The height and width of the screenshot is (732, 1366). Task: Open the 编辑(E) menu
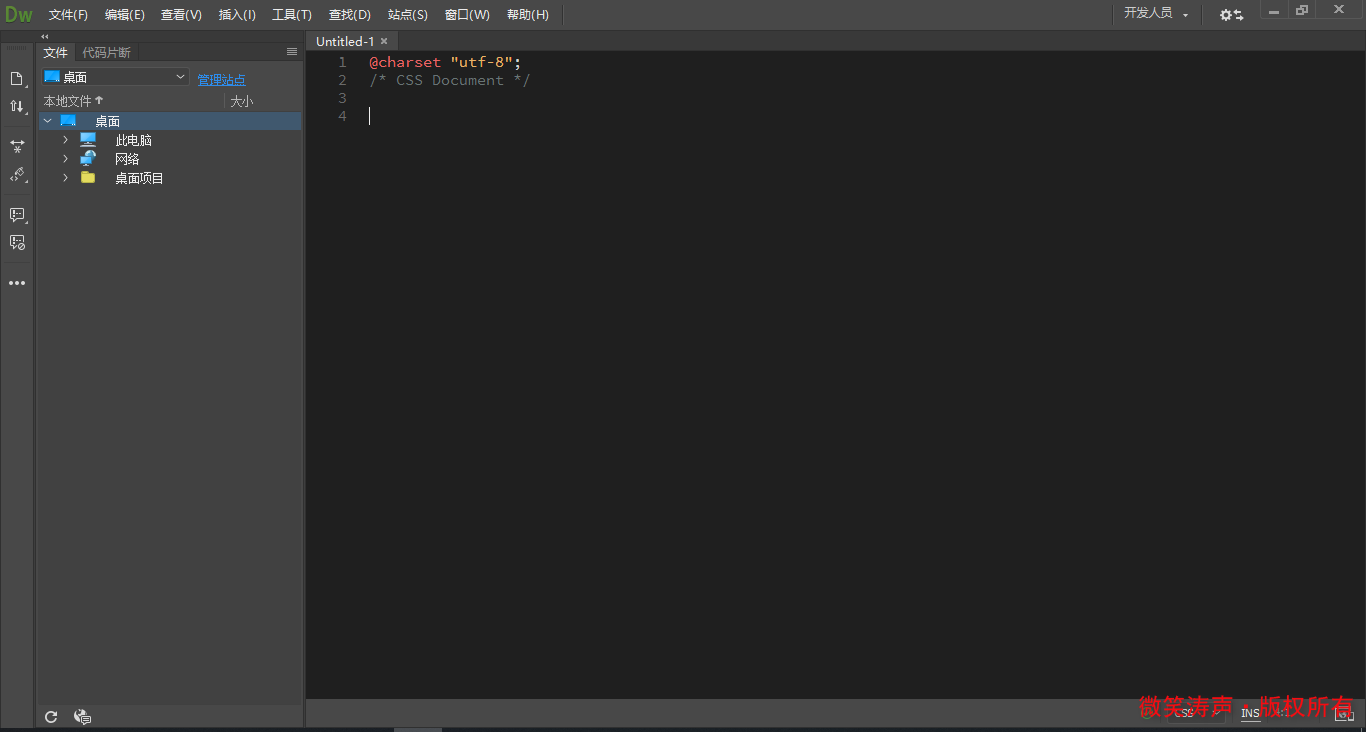click(x=125, y=15)
